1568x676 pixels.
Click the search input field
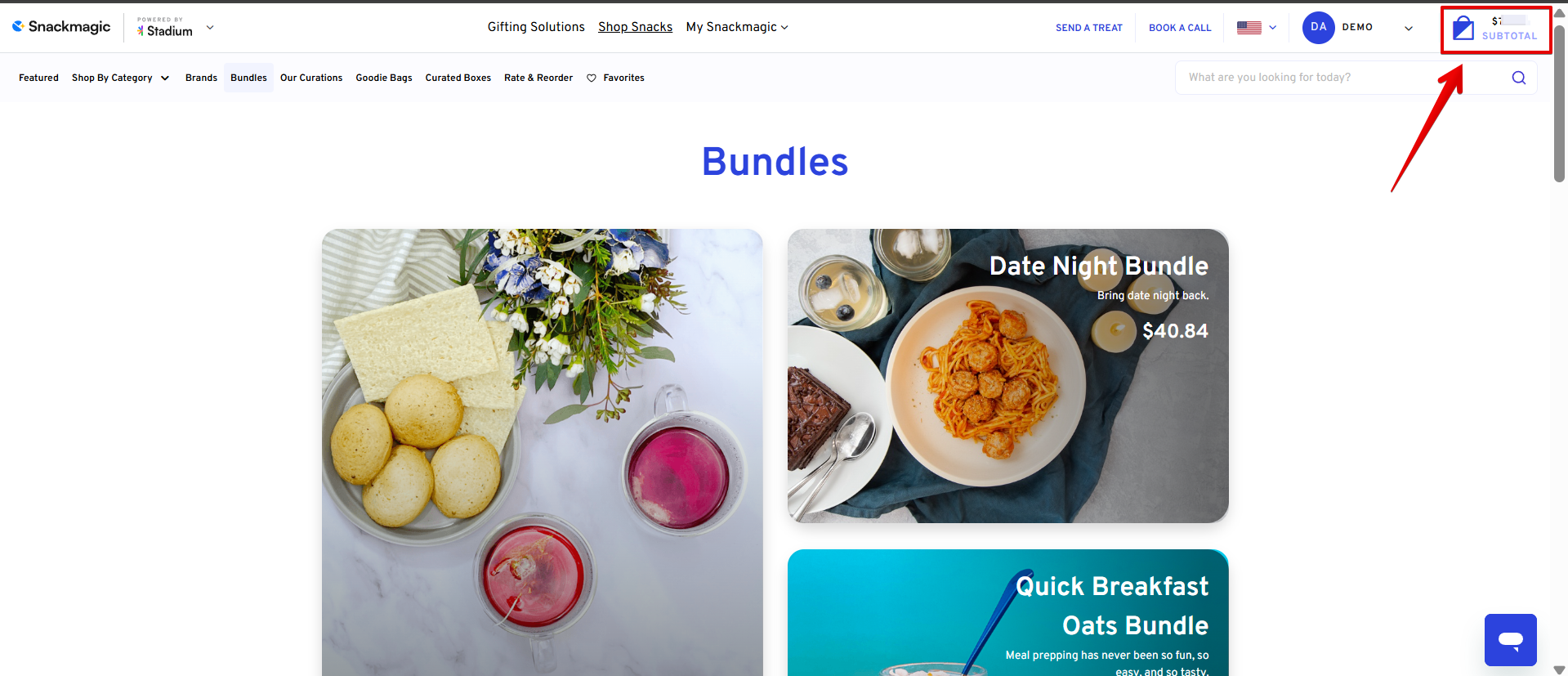(1340, 78)
